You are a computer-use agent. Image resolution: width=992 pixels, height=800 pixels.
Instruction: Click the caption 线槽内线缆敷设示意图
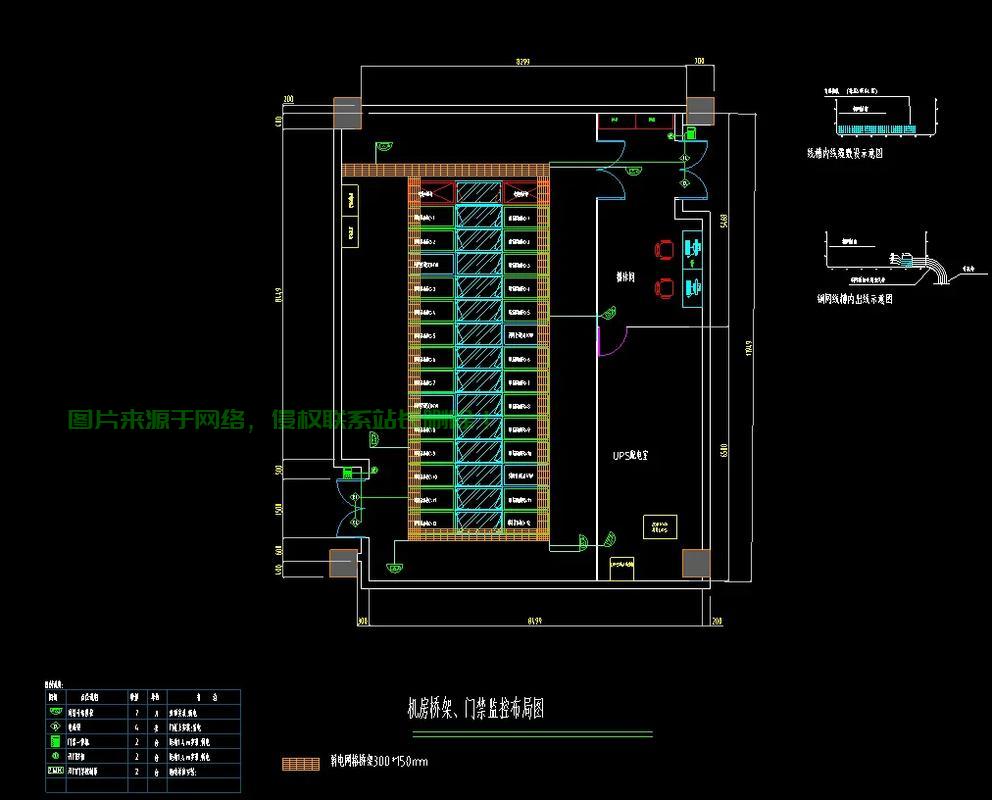(845, 152)
